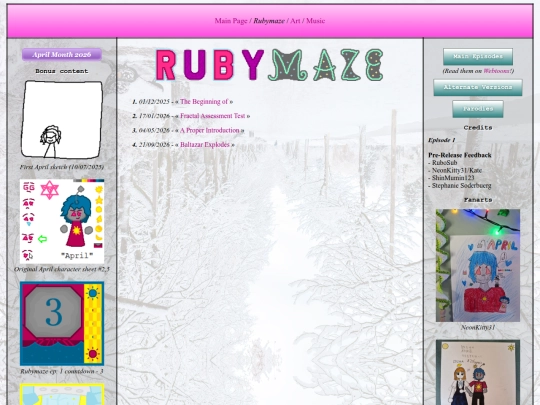Click the "NeonKitty31" fanart caption
The image size is (540, 405).
[478, 328]
